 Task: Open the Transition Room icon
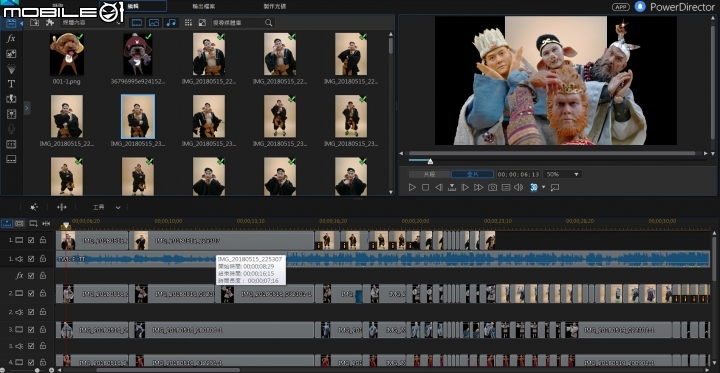point(11,99)
